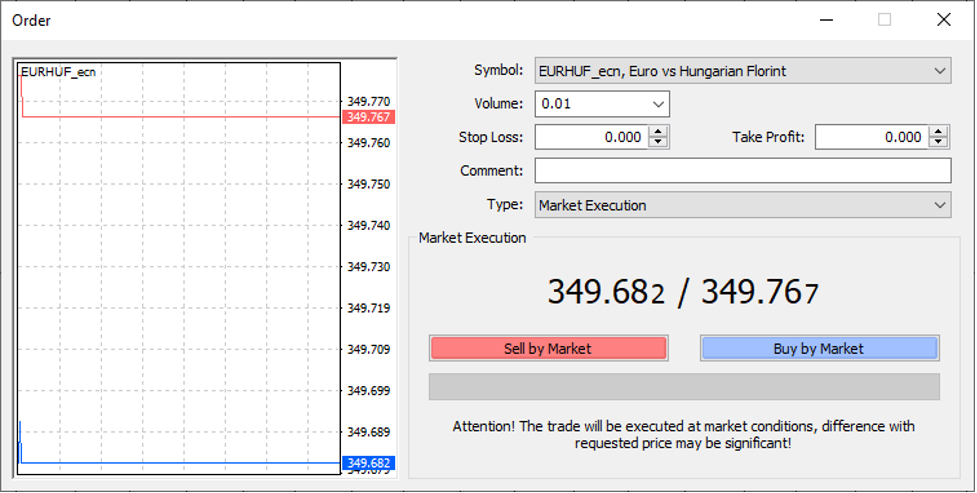Decrease Take Profit with the down arrow
The image size is (977, 493).
(939, 142)
